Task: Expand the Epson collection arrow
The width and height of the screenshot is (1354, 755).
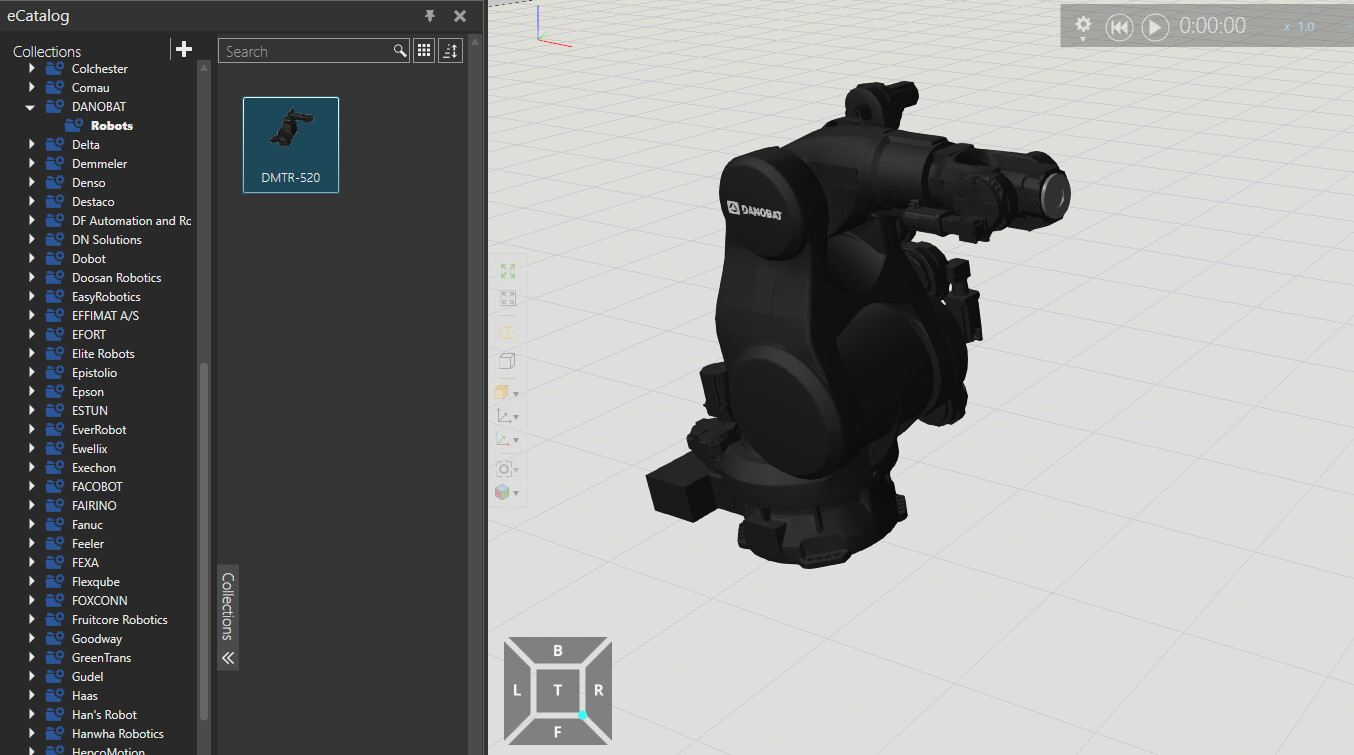Action: pos(31,392)
